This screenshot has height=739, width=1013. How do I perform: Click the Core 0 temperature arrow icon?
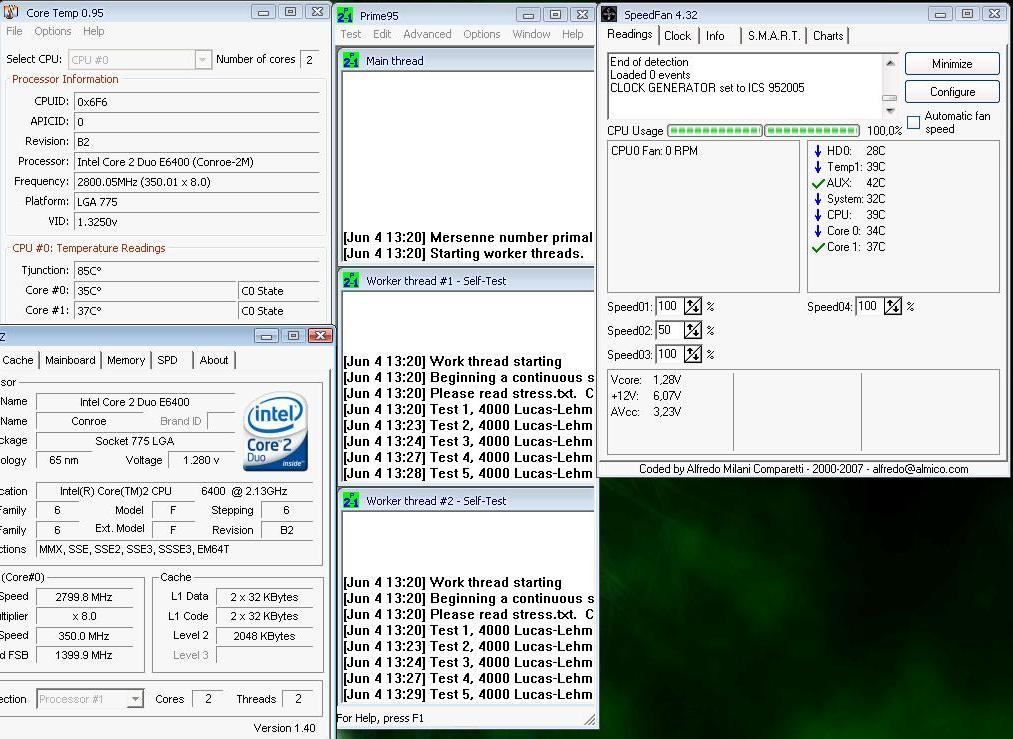pos(818,231)
